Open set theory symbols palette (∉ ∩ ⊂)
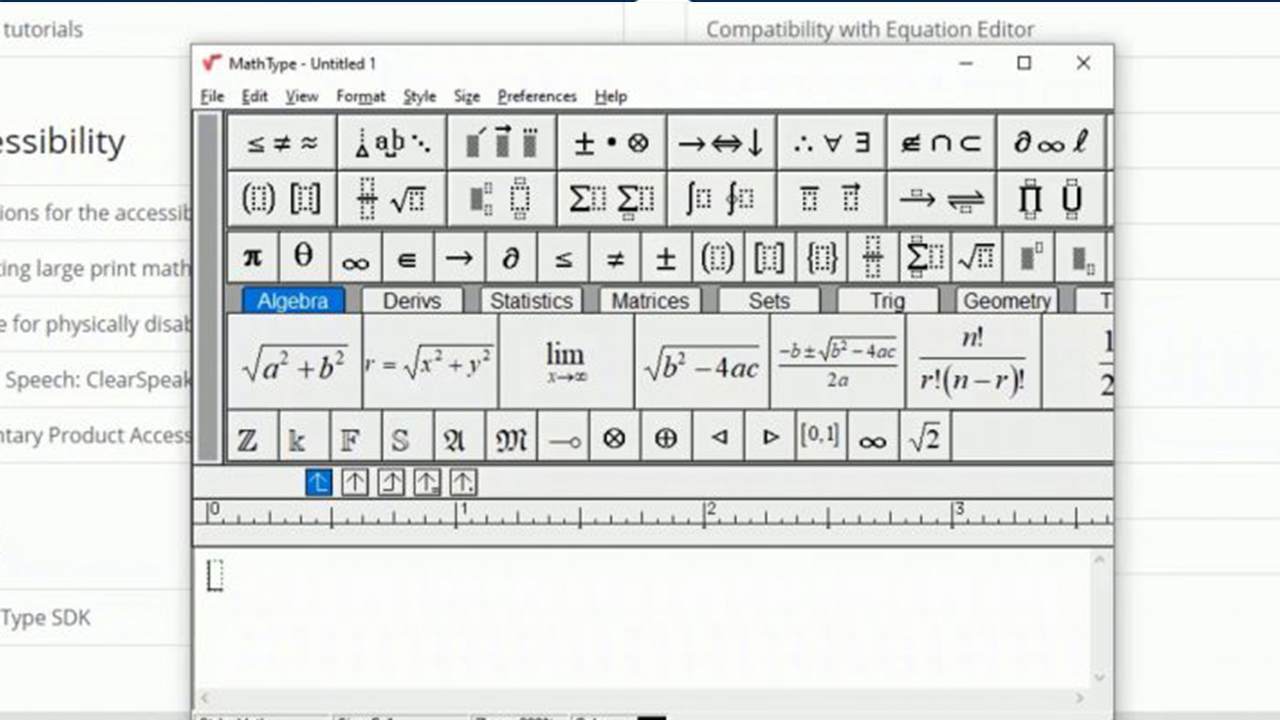This screenshot has width=1280, height=720. [942, 143]
